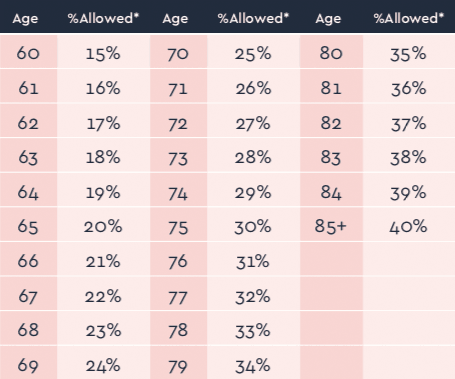455x379 pixels.
Task: Select the age 79 cell
Action: (x=178, y=363)
